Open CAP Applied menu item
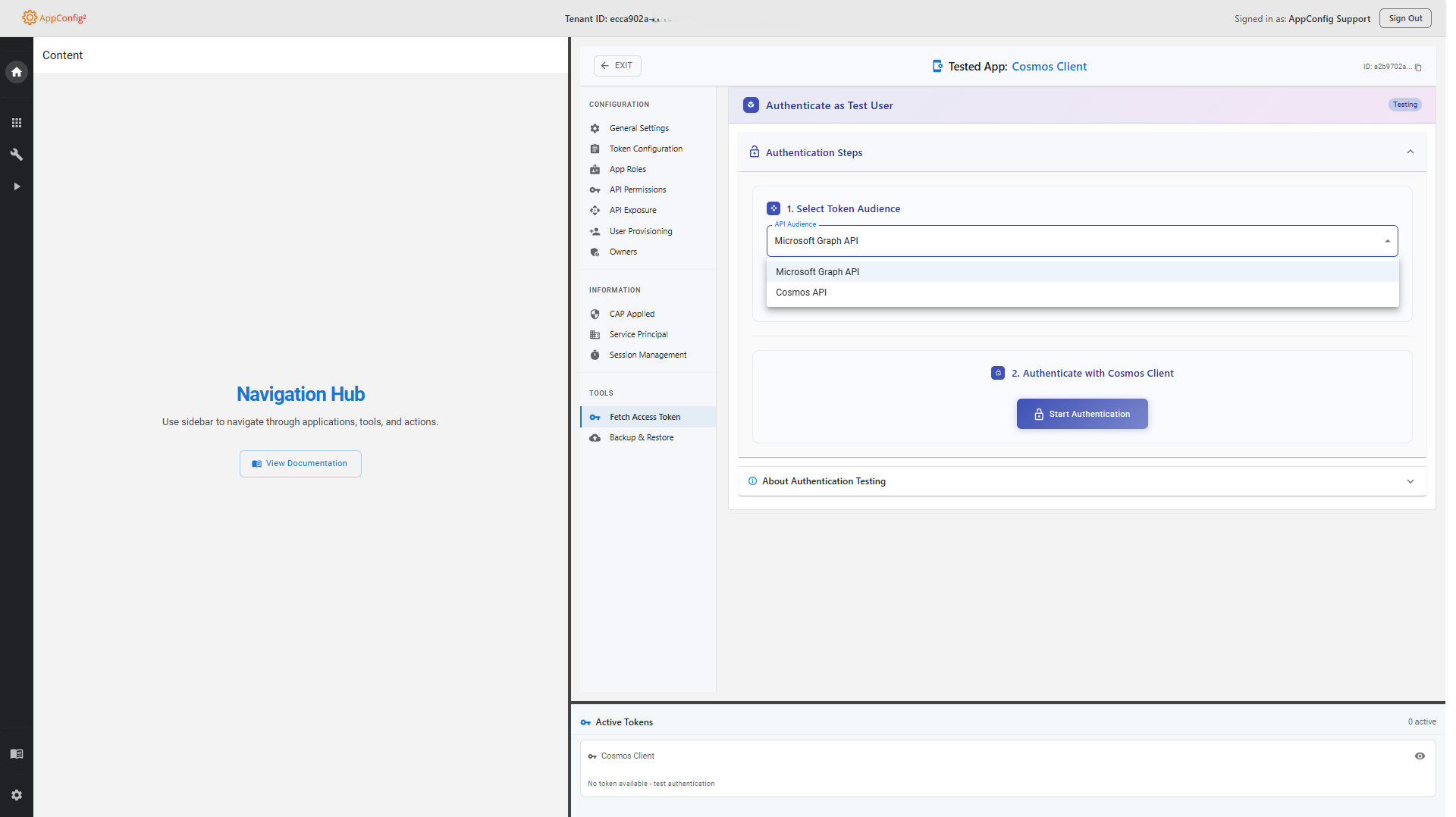1456x817 pixels. click(x=648, y=315)
